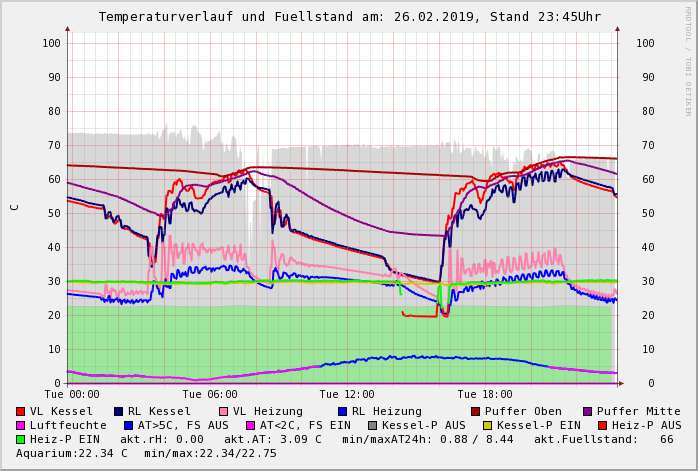Click the red VL Kessel legend swatch
This screenshot has width=698, height=471.
(x=20, y=411)
